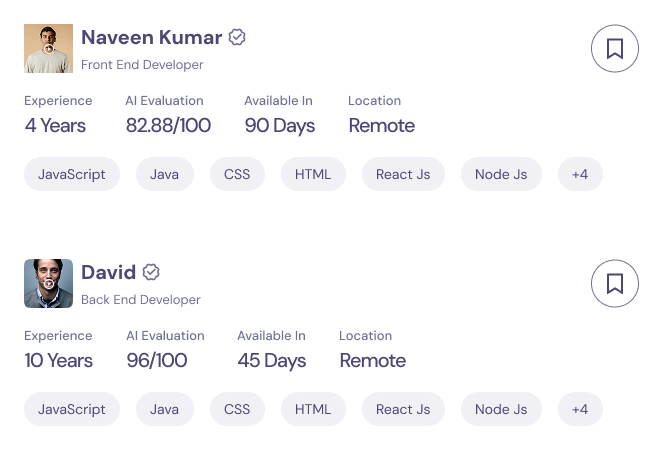This screenshot has width=663, height=467.
Task: Select the React Js tag on Naveen's card
Action: [x=403, y=174]
